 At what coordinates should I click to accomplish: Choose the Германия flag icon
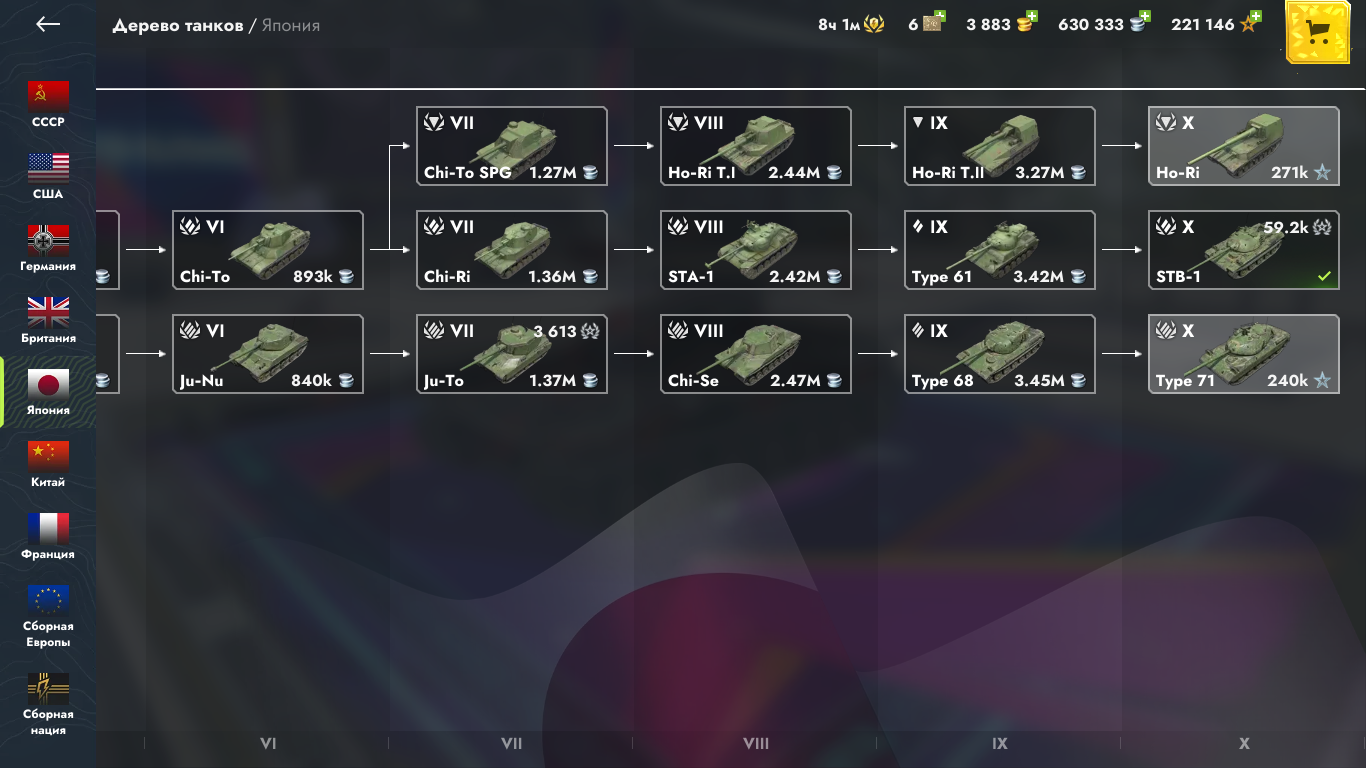tap(48, 240)
